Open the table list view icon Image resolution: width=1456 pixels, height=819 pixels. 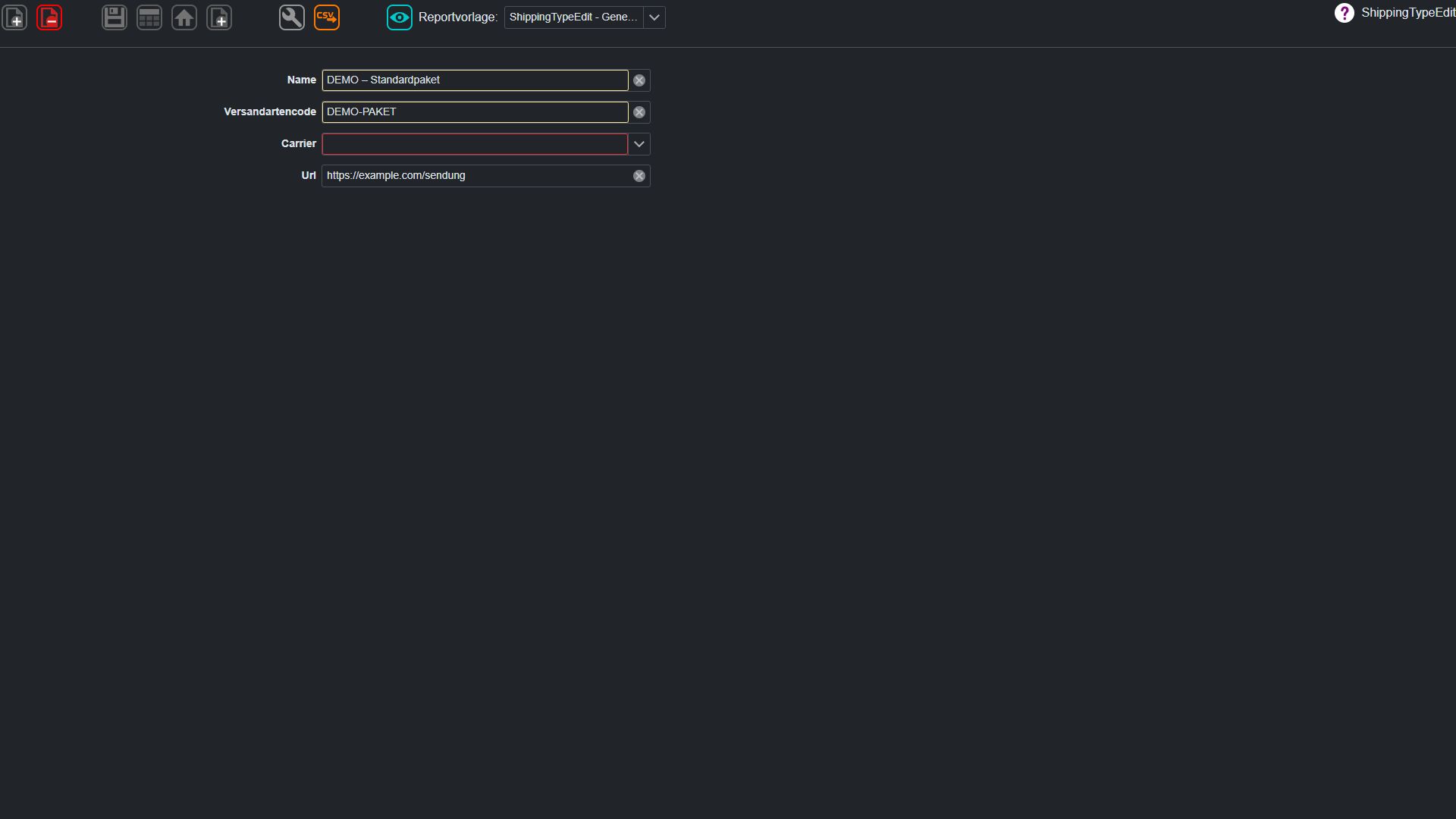149,17
